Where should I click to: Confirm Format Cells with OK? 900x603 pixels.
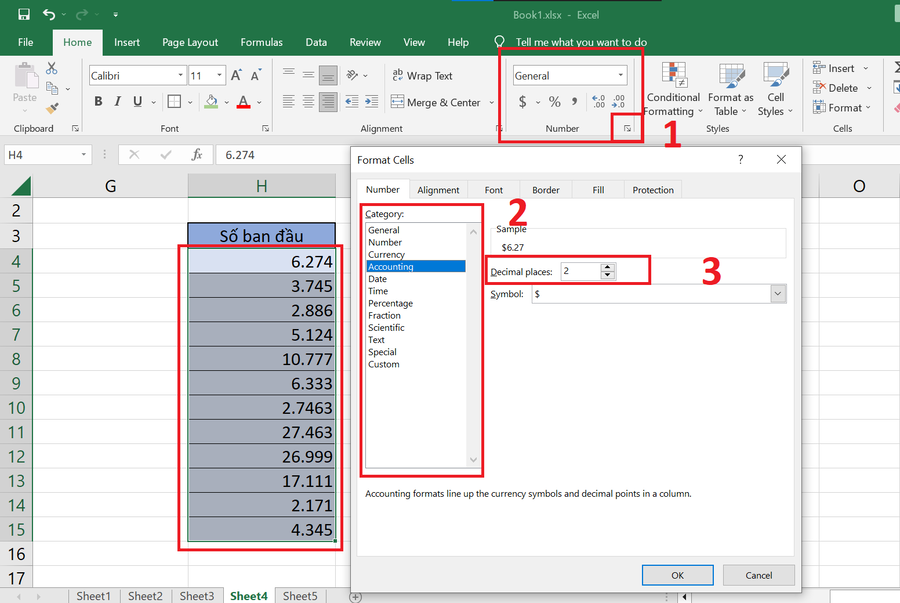point(677,575)
